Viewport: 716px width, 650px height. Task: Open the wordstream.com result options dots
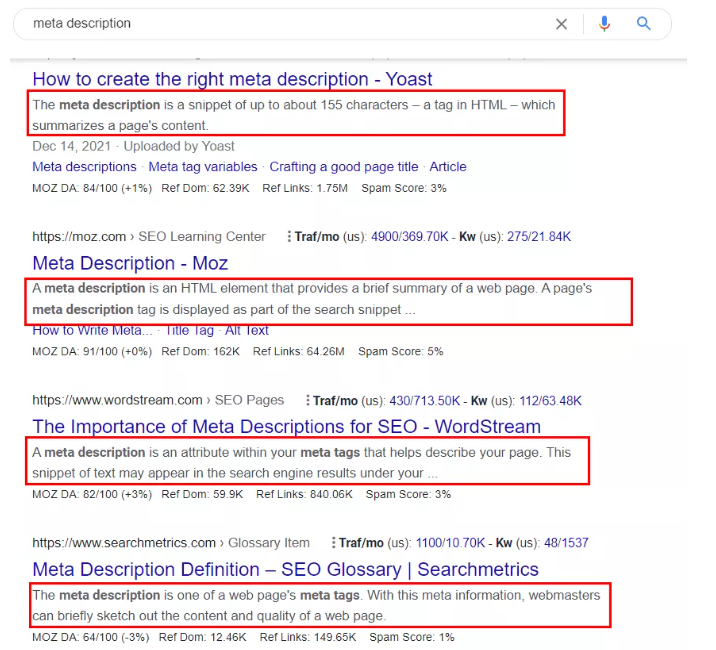point(307,401)
